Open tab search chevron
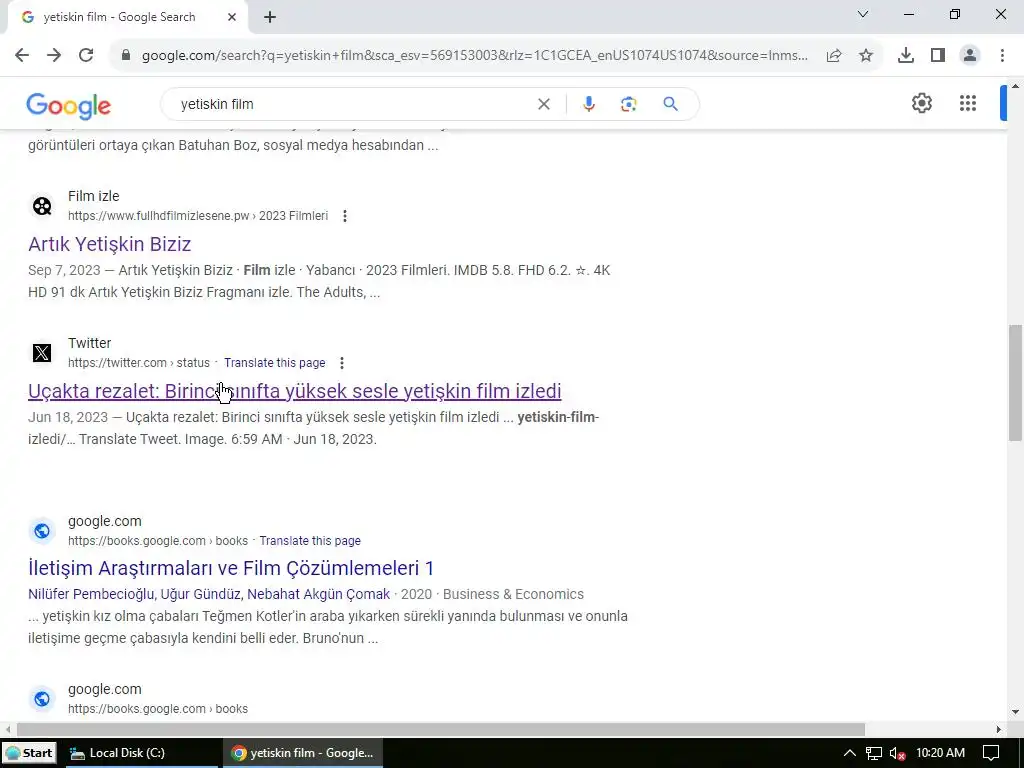This screenshot has width=1024, height=768. tap(863, 14)
